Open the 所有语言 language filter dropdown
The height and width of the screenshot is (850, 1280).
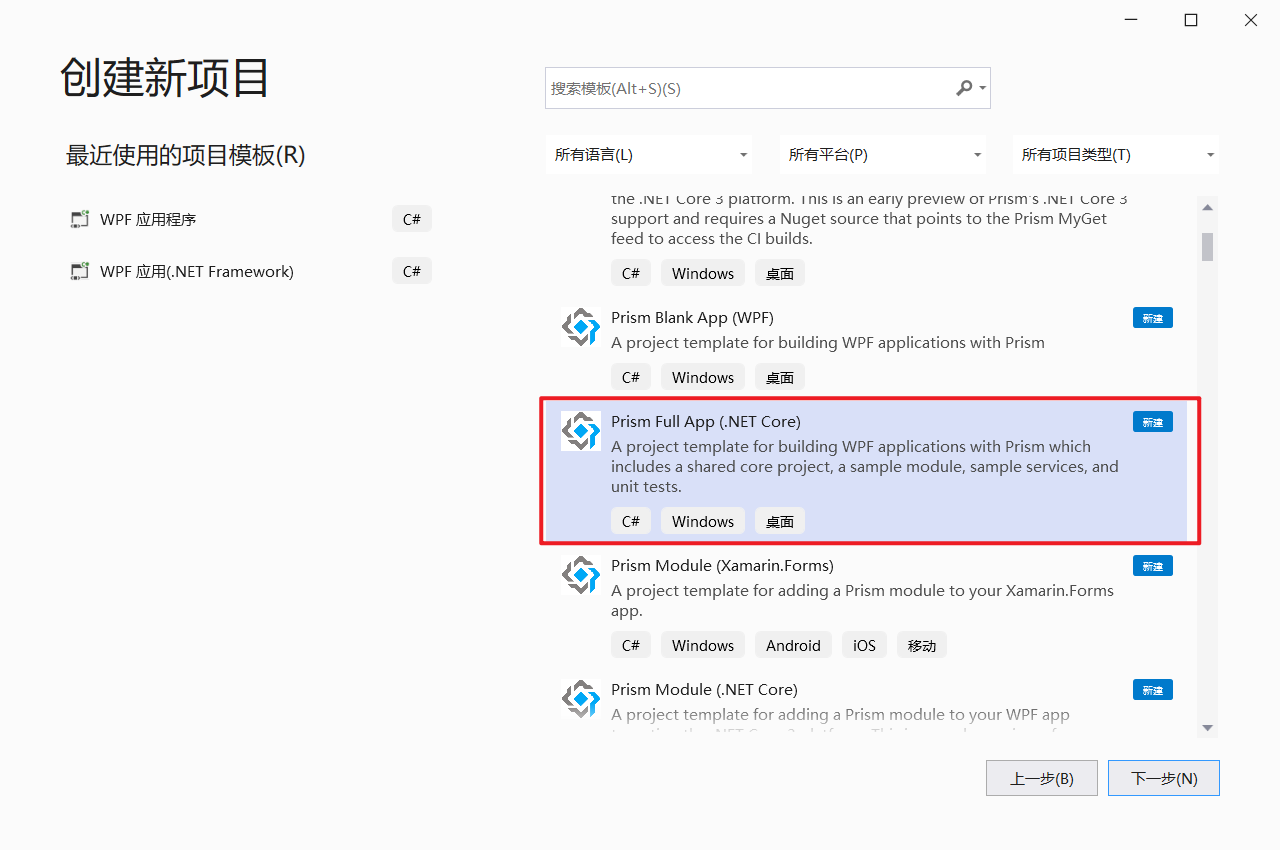(649, 155)
